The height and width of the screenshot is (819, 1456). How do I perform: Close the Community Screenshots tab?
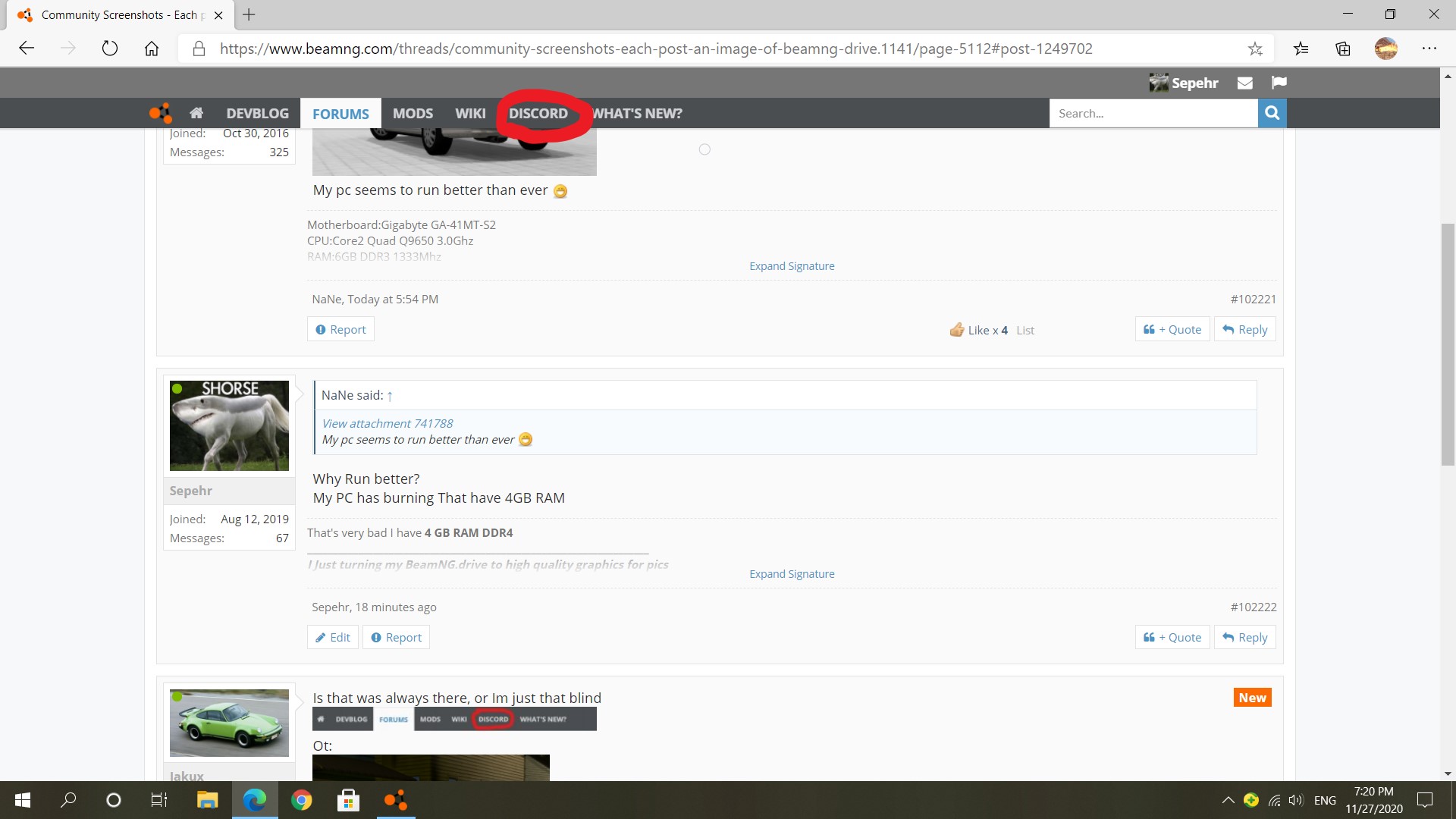pos(218,14)
